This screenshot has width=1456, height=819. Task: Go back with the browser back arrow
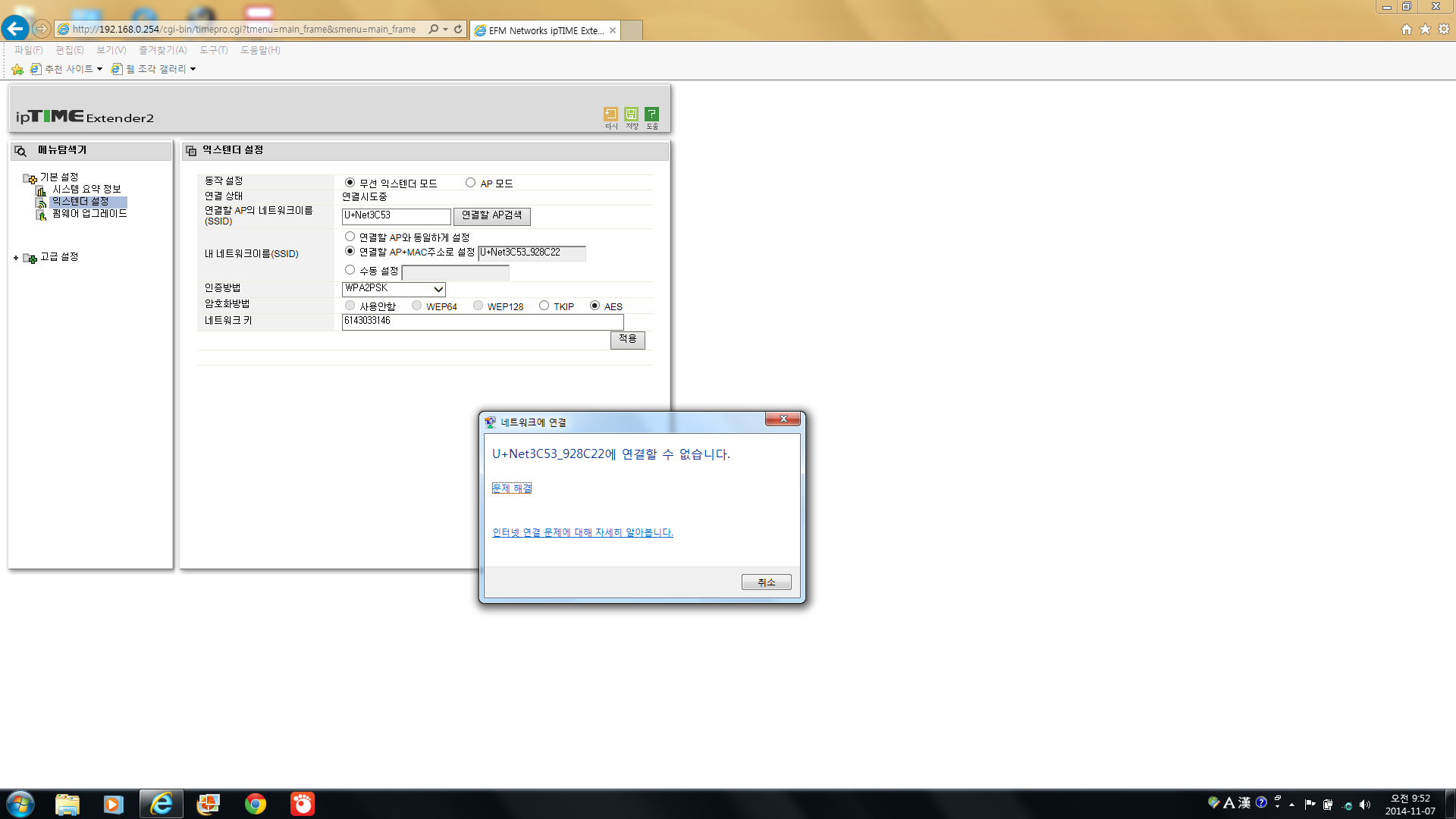[14, 29]
